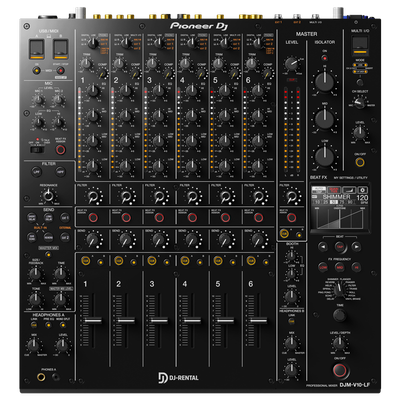Click the ISOLATOR HI knob
Image resolution: width=400 pixels, height=400 pixels.
[324, 82]
